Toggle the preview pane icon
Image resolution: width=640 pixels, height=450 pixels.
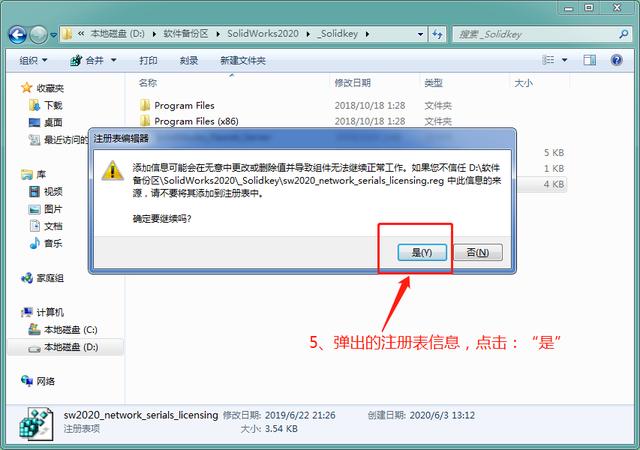589,60
